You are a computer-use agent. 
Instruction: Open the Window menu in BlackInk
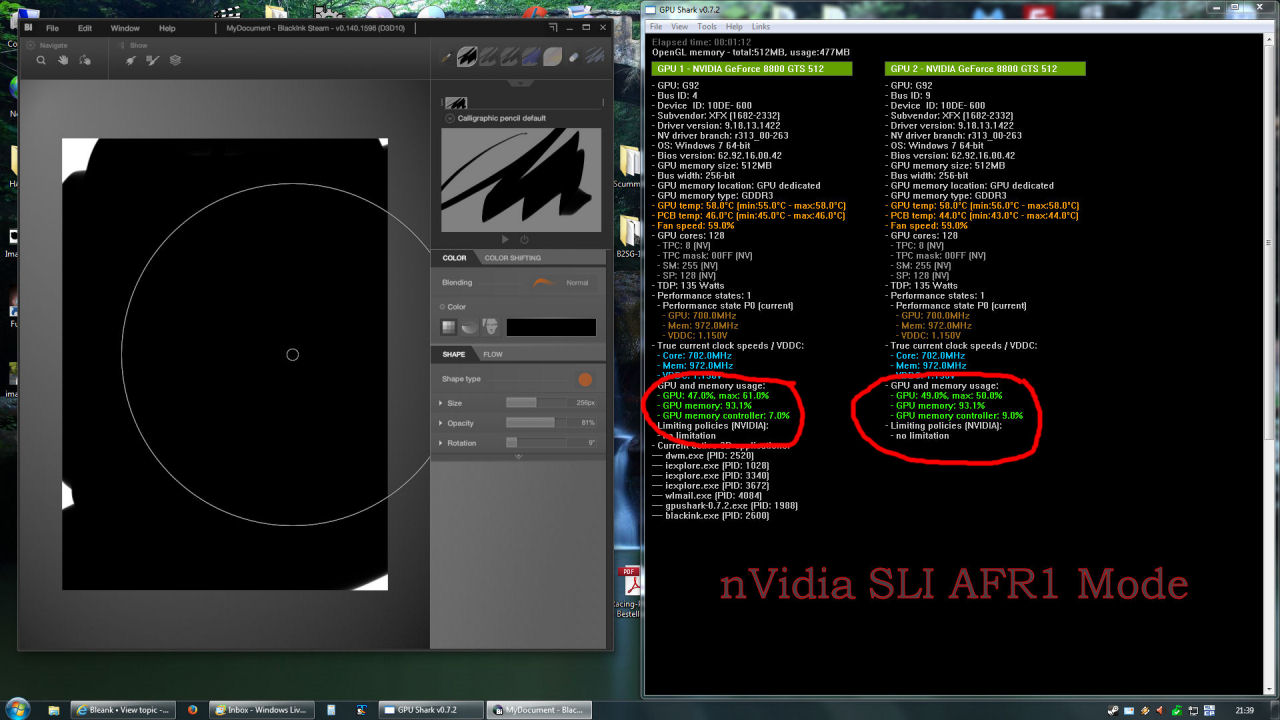[125, 28]
